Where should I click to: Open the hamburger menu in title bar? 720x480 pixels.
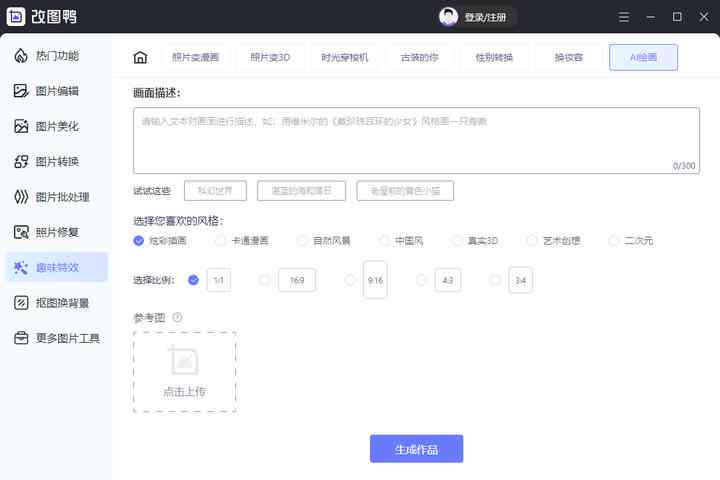(x=624, y=17)
